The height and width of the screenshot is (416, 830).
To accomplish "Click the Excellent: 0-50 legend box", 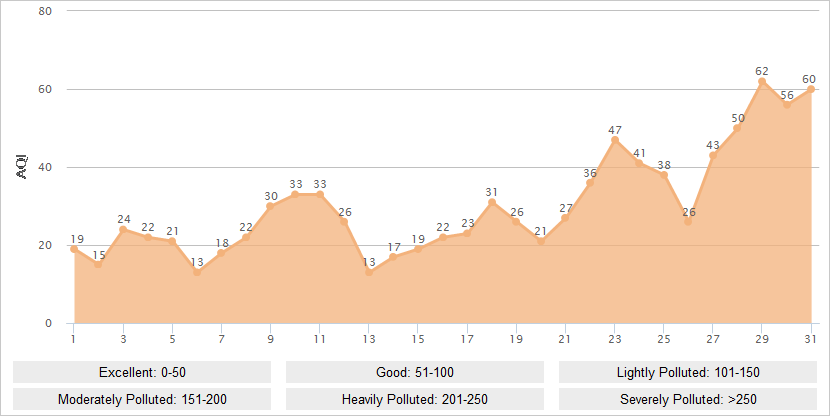I will [x=142, y=372].
